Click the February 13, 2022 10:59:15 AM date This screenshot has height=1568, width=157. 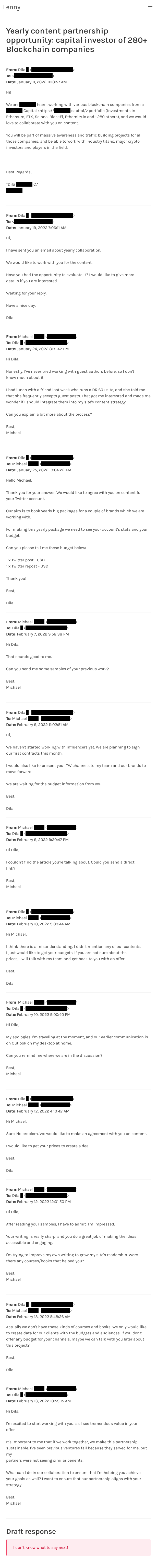43,1401
